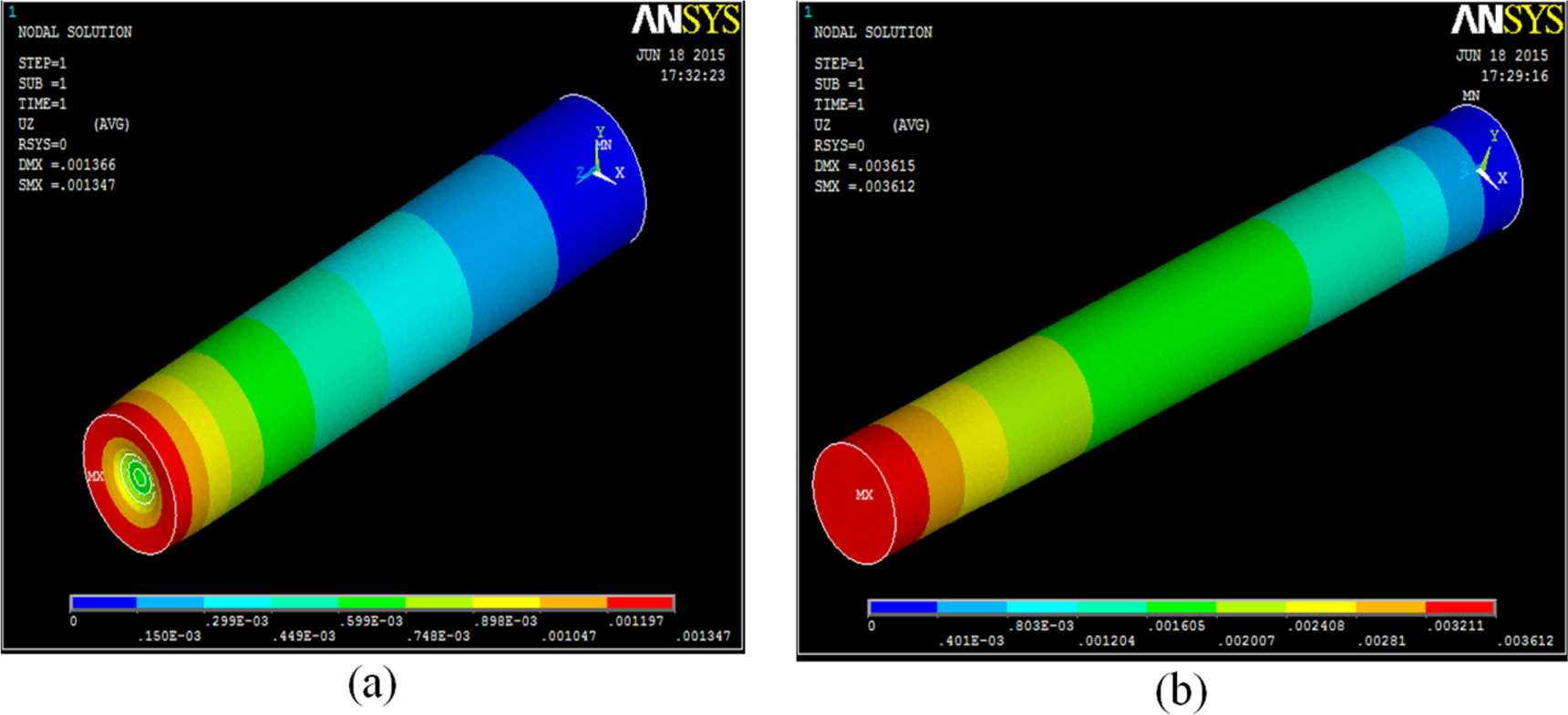The width and height of the screenshot is (1568, 715).
Task: Click the ".150E-03" legend value
Action: click(170, 636)
